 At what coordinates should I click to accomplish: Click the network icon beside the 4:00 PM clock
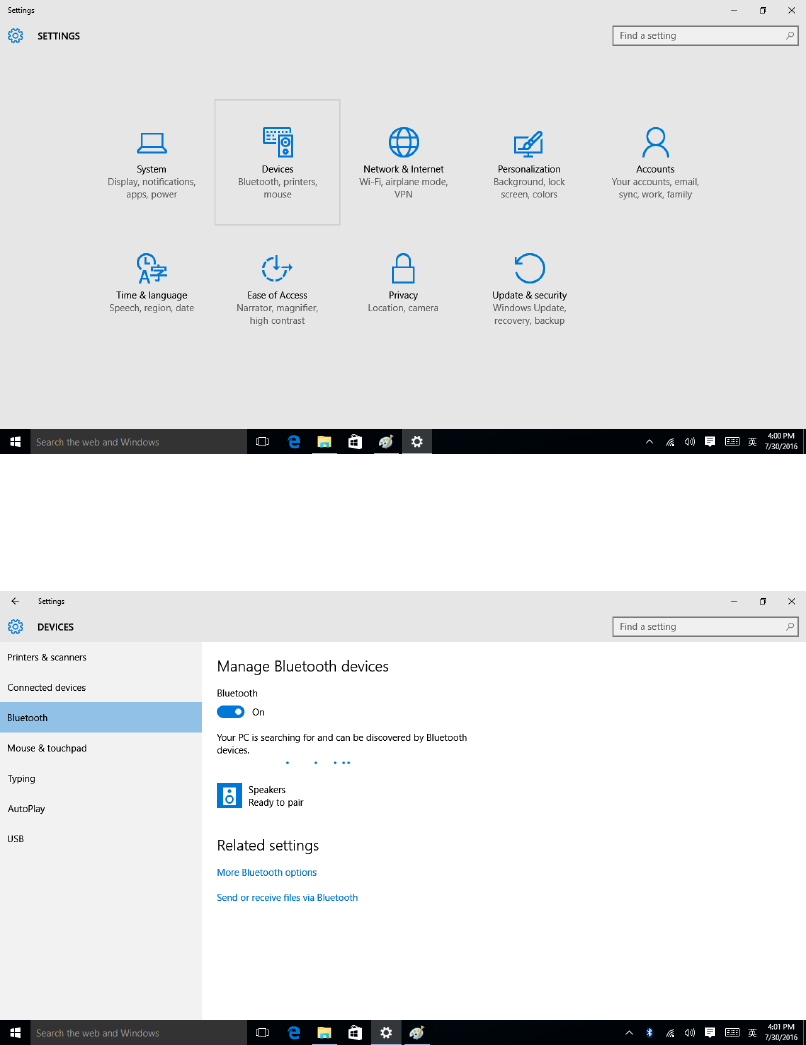click(x=670, y=442)
